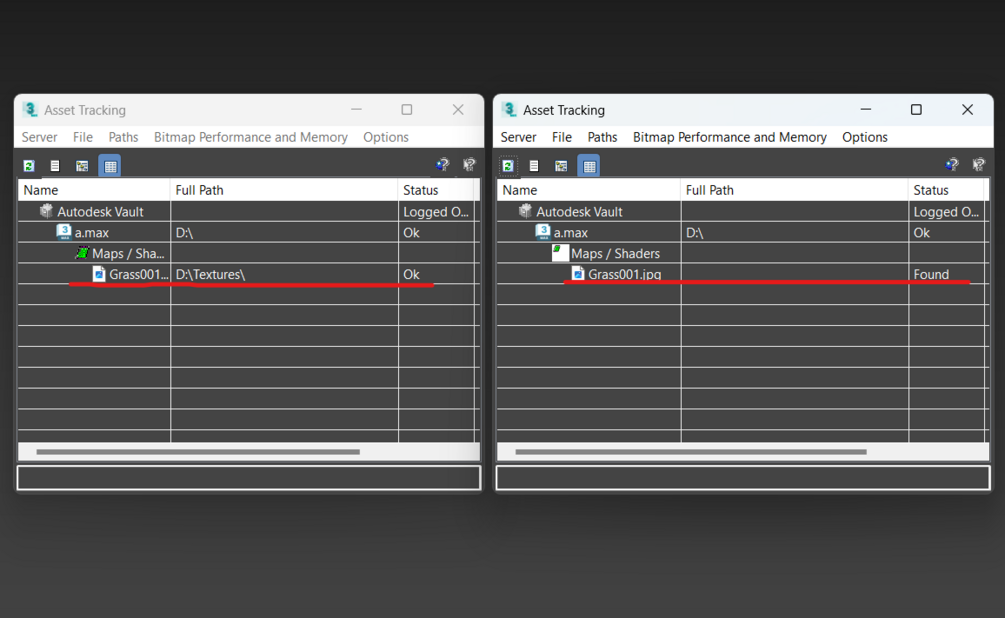Open File menu in right window

(561, 137)
